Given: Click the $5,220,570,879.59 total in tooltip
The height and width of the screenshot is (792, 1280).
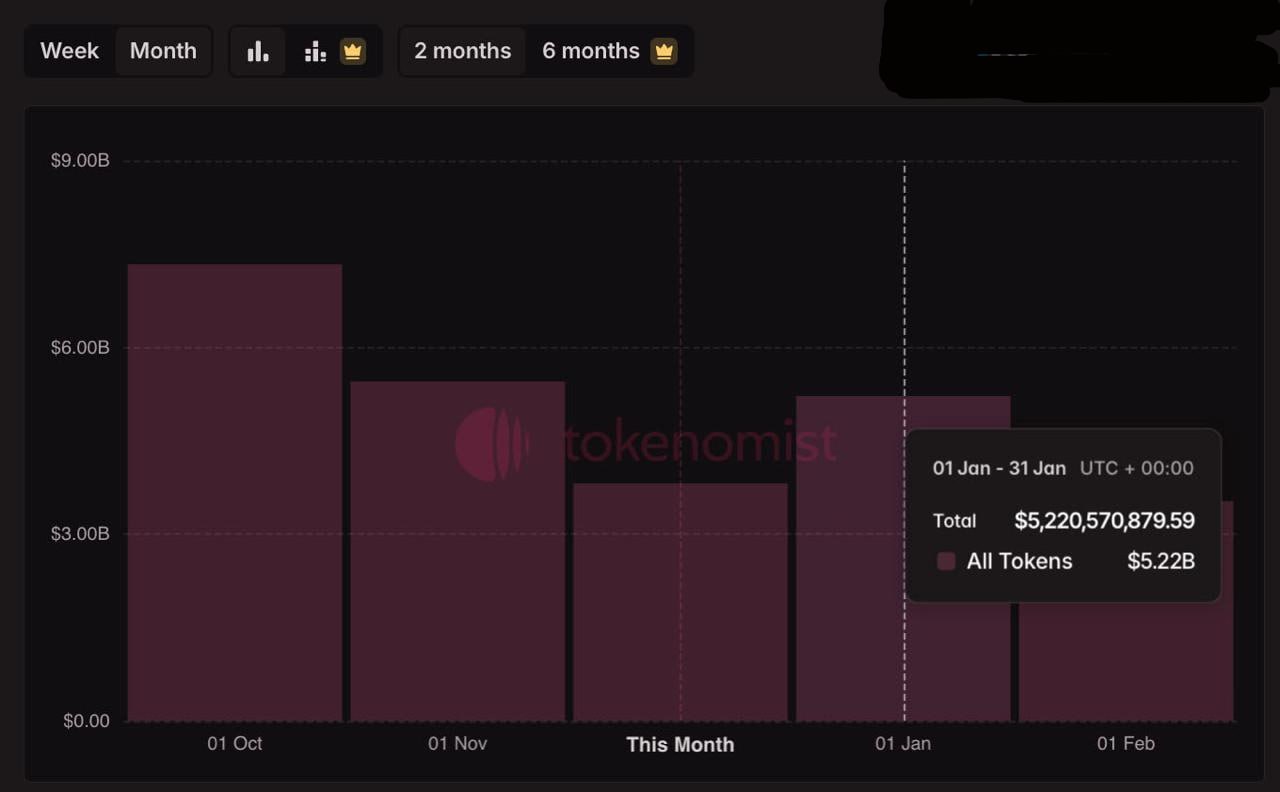Looking at the screenshot, I should (1104, 520).
